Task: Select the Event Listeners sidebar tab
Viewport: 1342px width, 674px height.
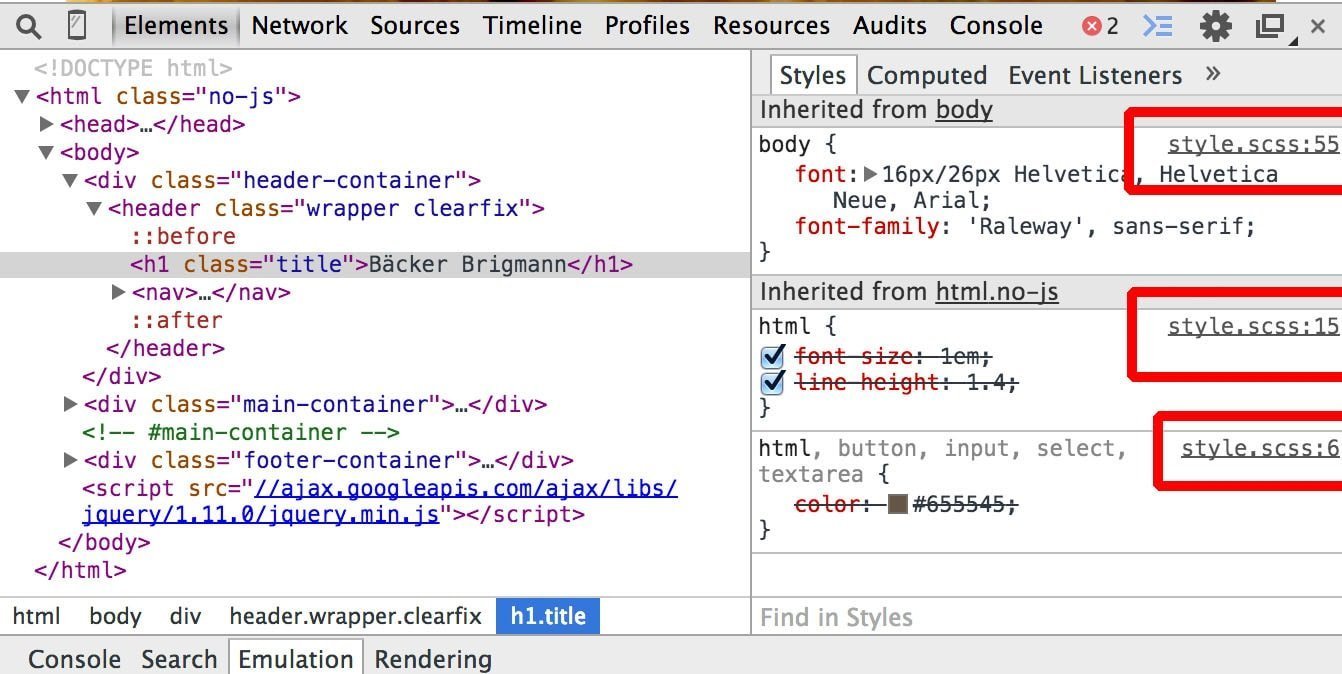Action: (x=1095, y=75)
